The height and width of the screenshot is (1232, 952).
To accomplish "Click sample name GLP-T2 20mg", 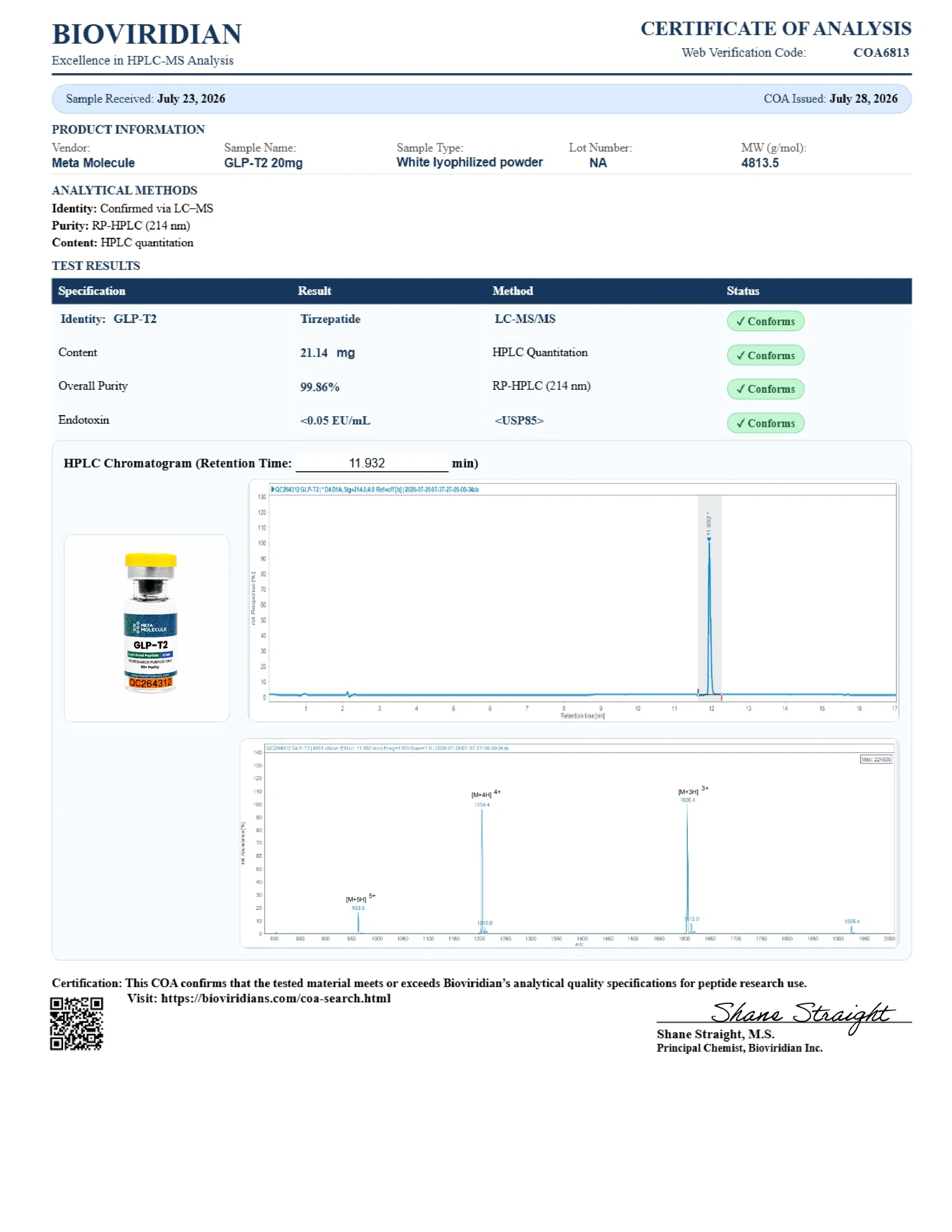I will click(x=263, y=163).
